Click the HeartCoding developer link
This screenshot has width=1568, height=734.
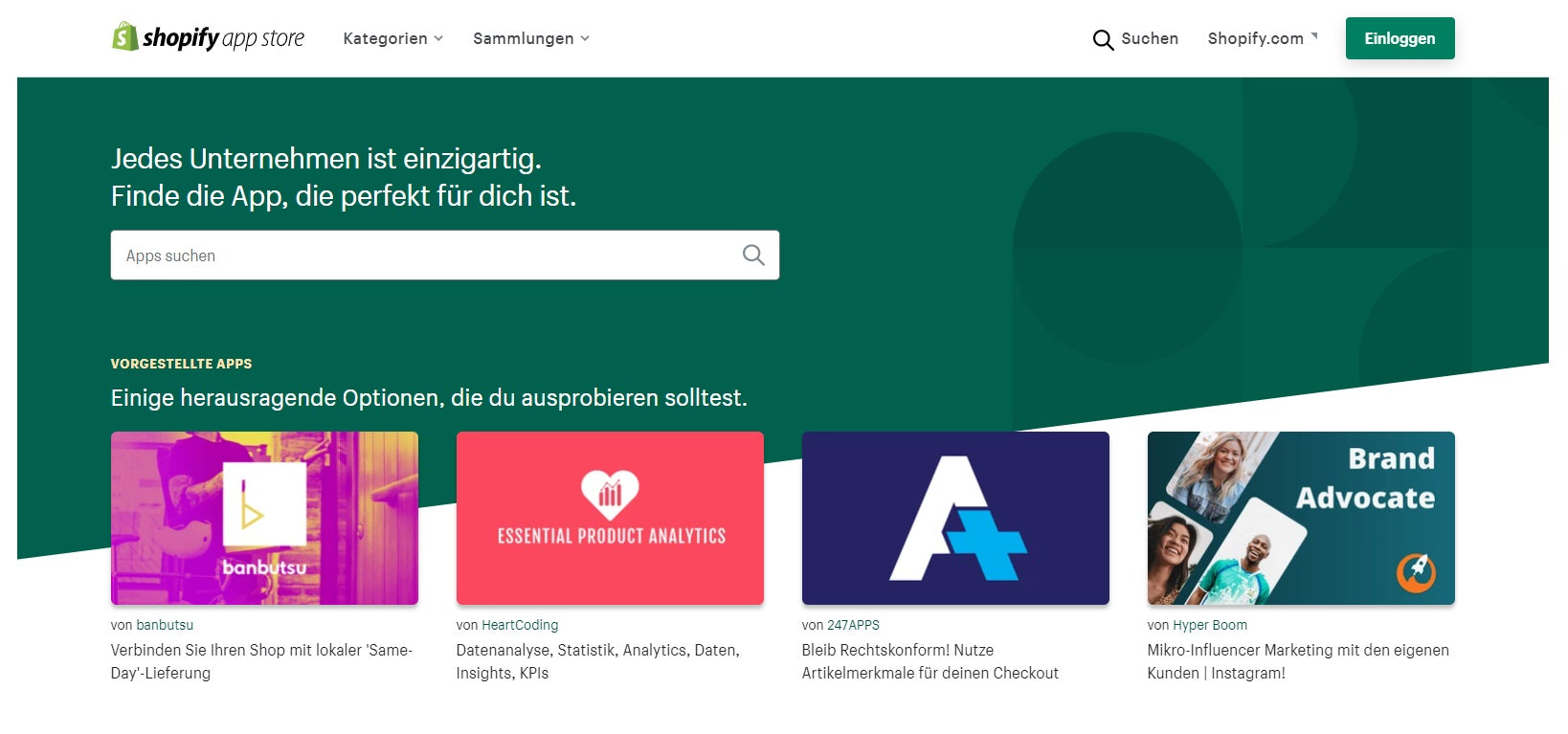click(x=520, y=625)
